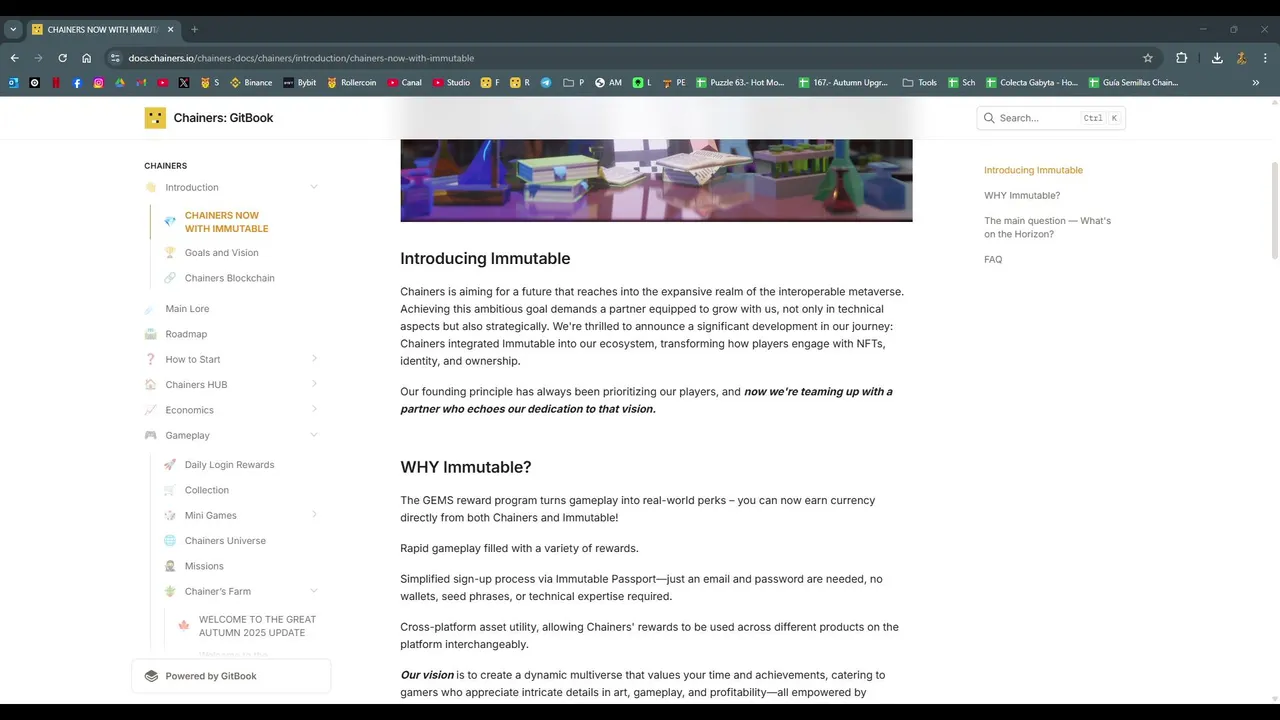Open the Netflix bookmark icon
The image size is (1280, 720).
(x=56, y=83)
